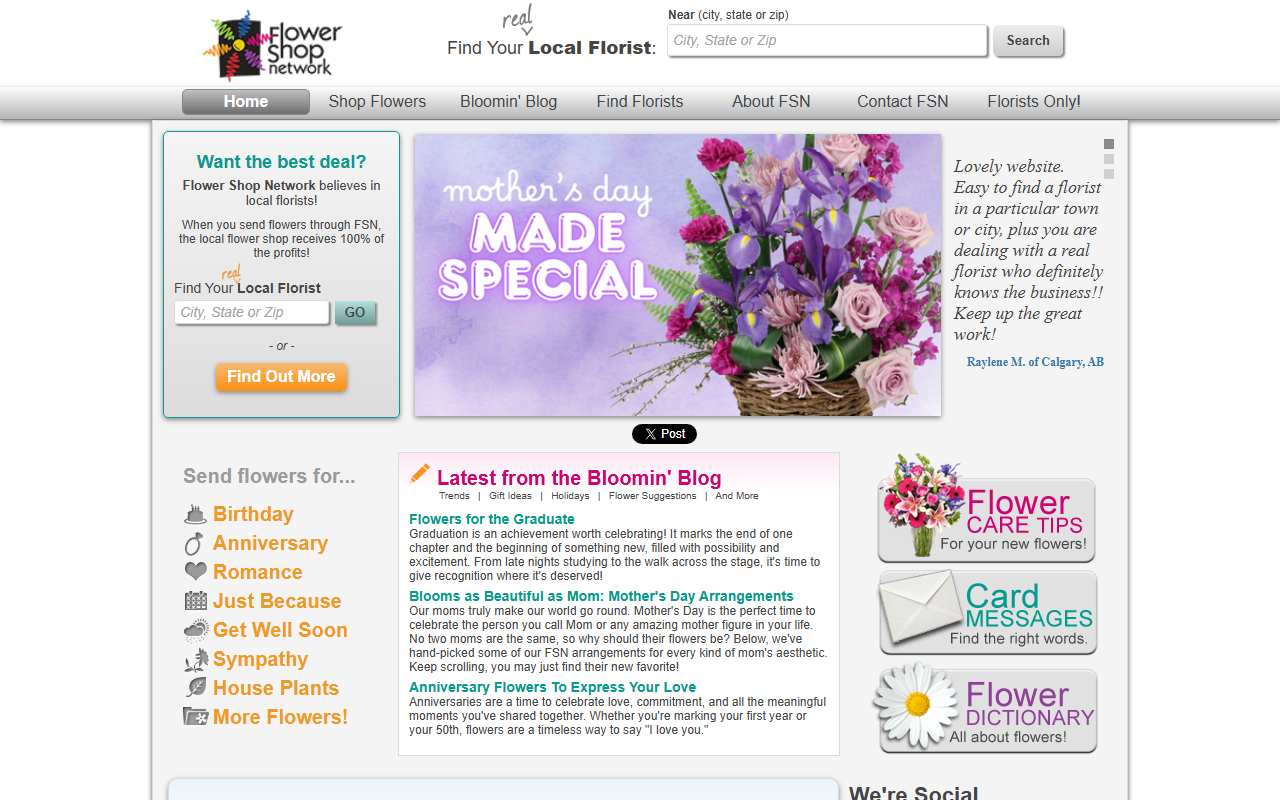Open the Mother's Day Made Special banner
Screen dimensions: 1280x800
[678, 275]
